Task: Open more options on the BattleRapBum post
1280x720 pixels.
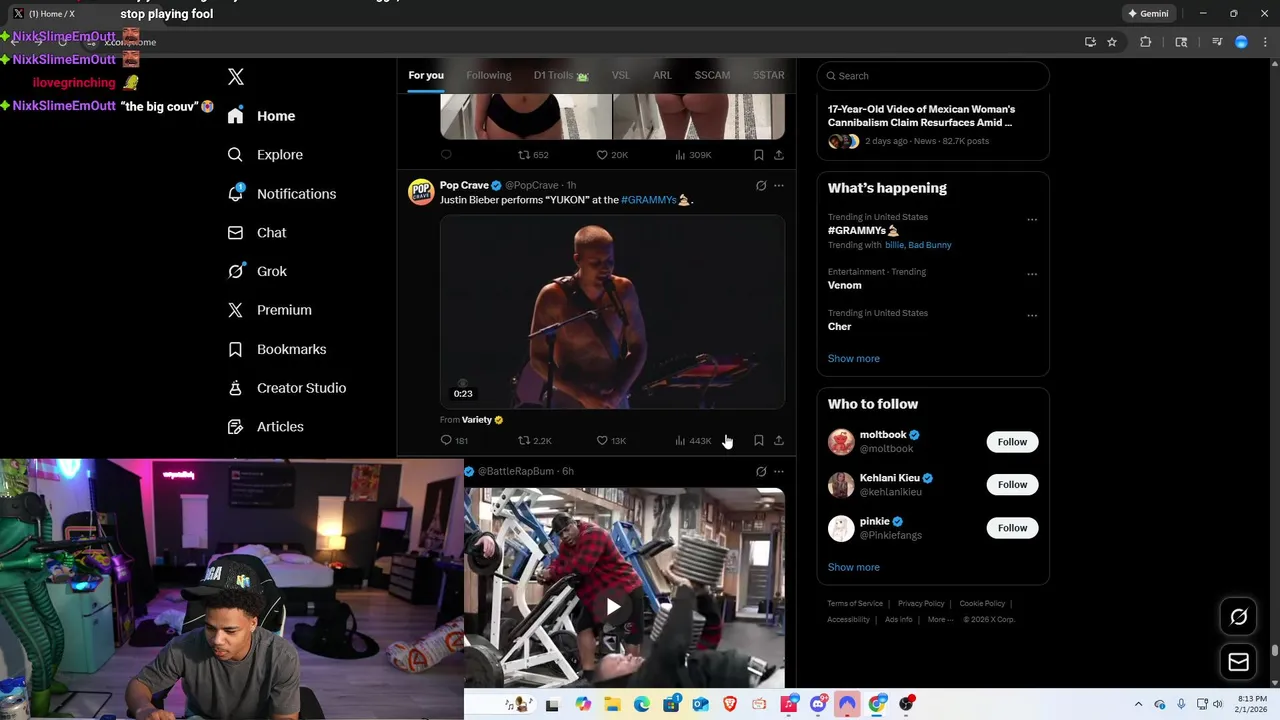Action: coord(779,471)
